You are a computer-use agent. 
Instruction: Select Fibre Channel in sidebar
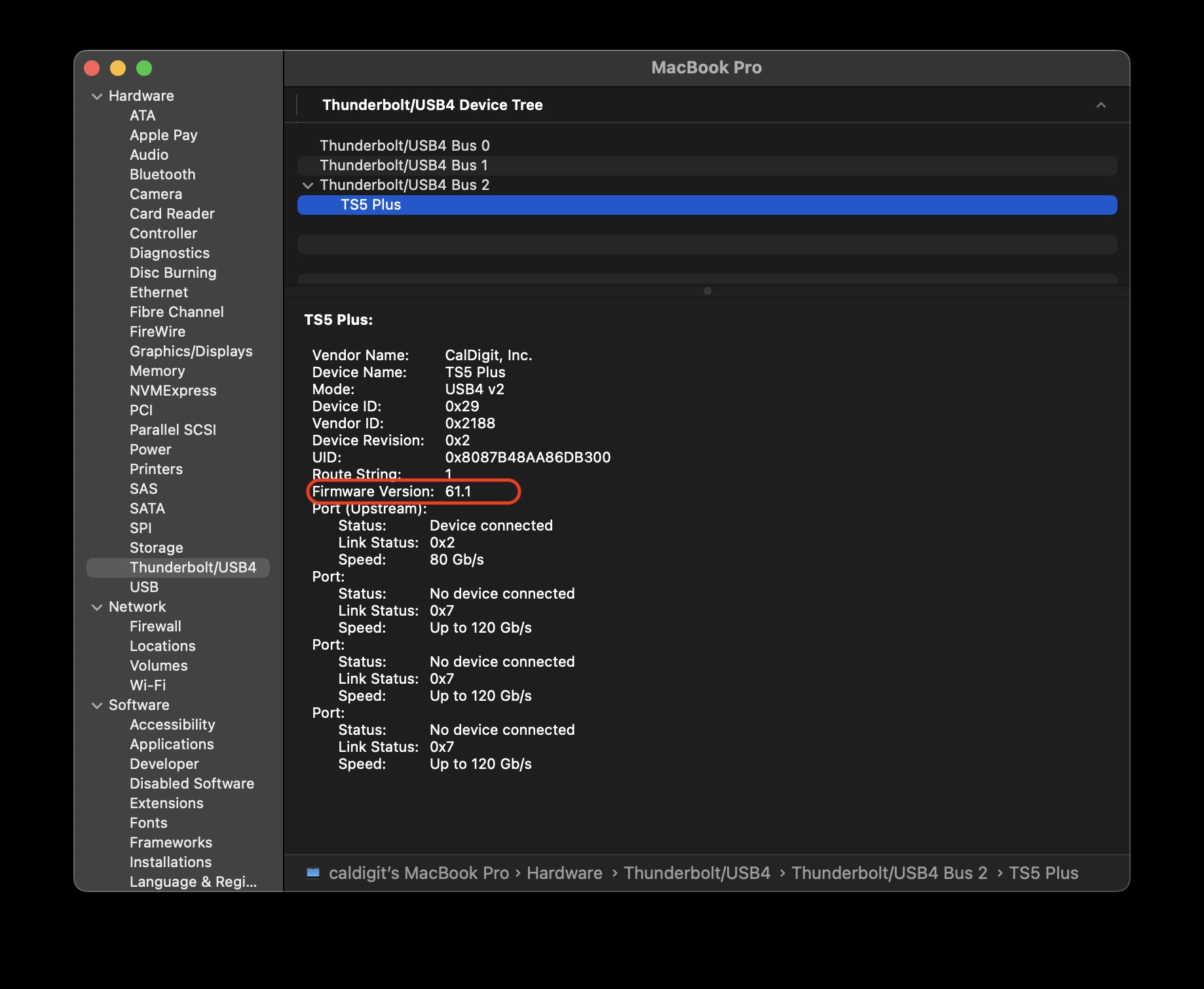coord(176,312)
